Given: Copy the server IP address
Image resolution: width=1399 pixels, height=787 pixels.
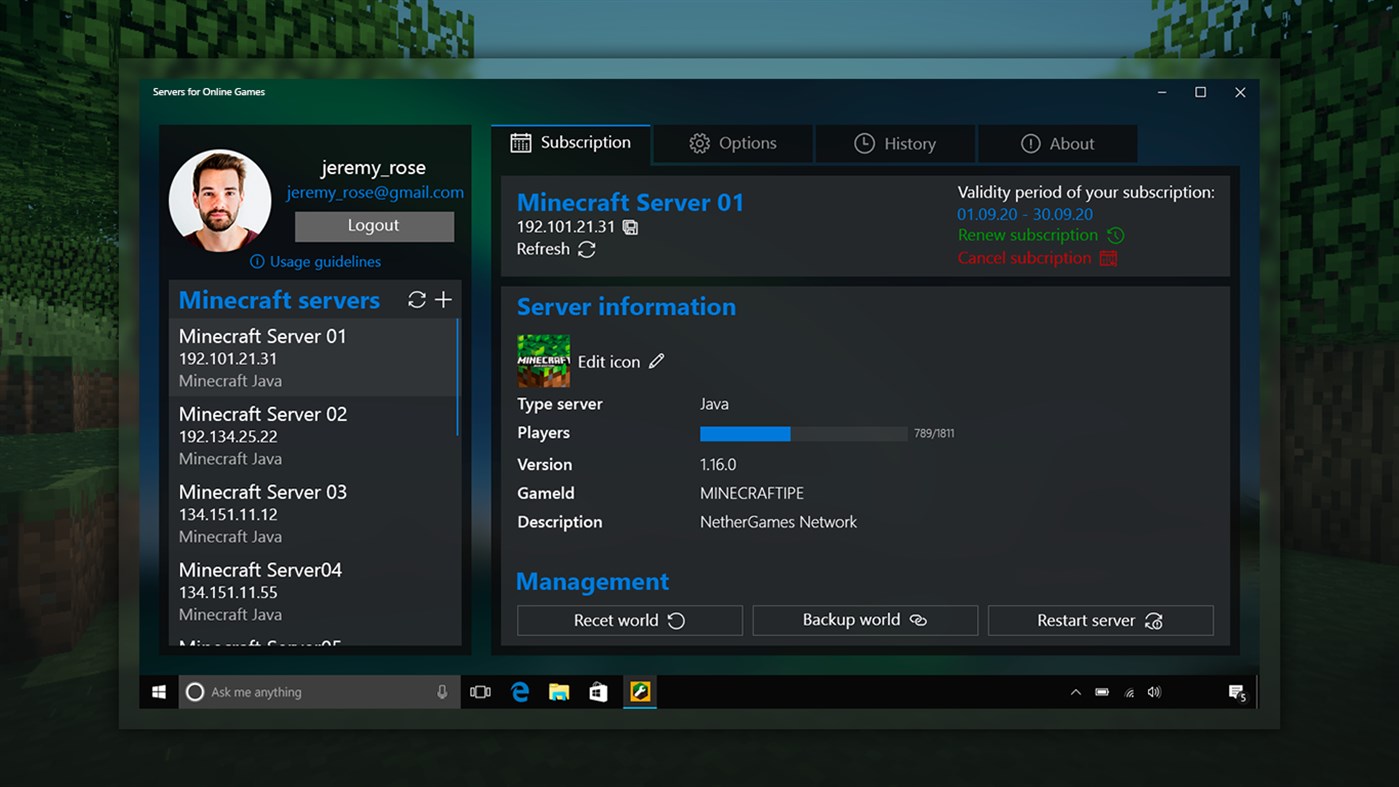Looking at the screenshot, I should pos(629,227).
